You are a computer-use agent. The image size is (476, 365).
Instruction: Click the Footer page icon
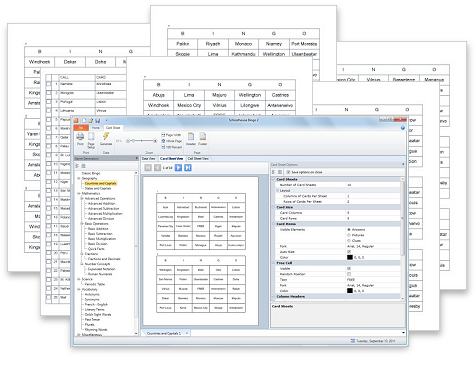(x=202, y=136)
